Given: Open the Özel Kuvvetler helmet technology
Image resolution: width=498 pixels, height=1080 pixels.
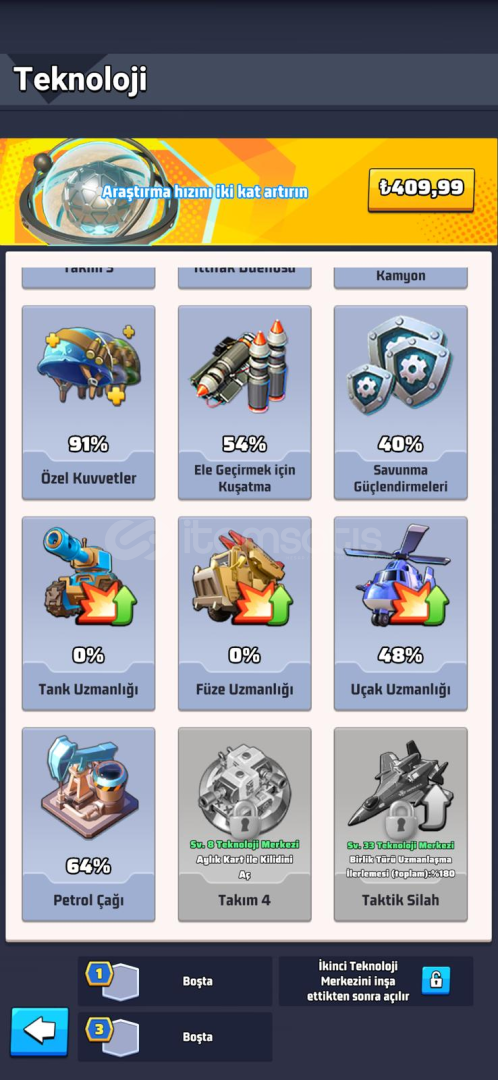Looking at the screenshot, I should [88, 367].
